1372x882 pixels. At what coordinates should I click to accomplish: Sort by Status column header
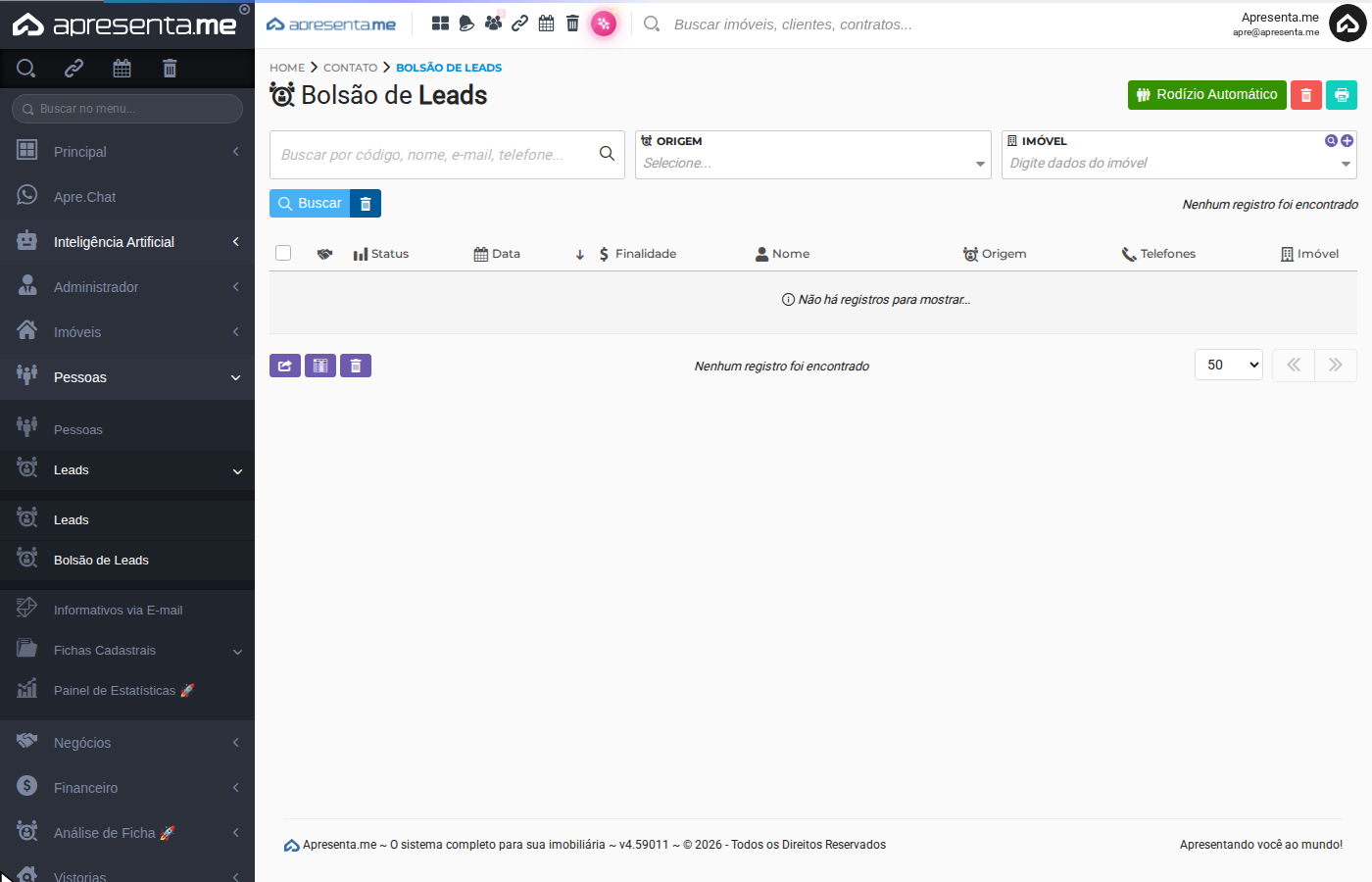click(381, 254)
